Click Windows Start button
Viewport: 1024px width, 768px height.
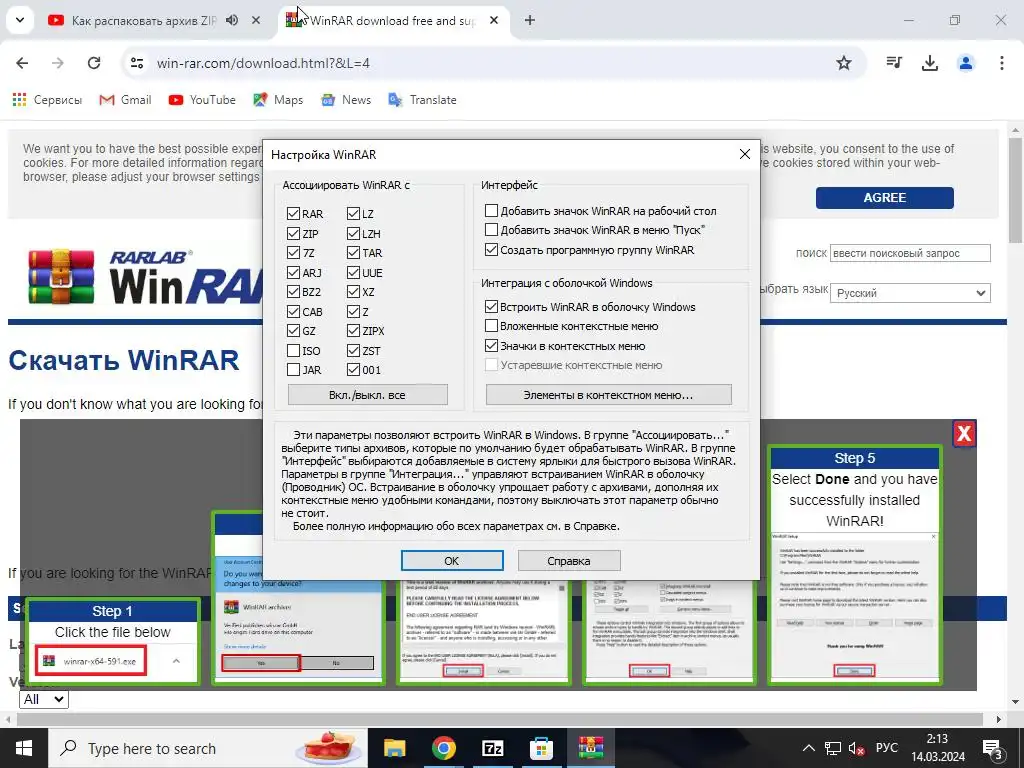24,748
